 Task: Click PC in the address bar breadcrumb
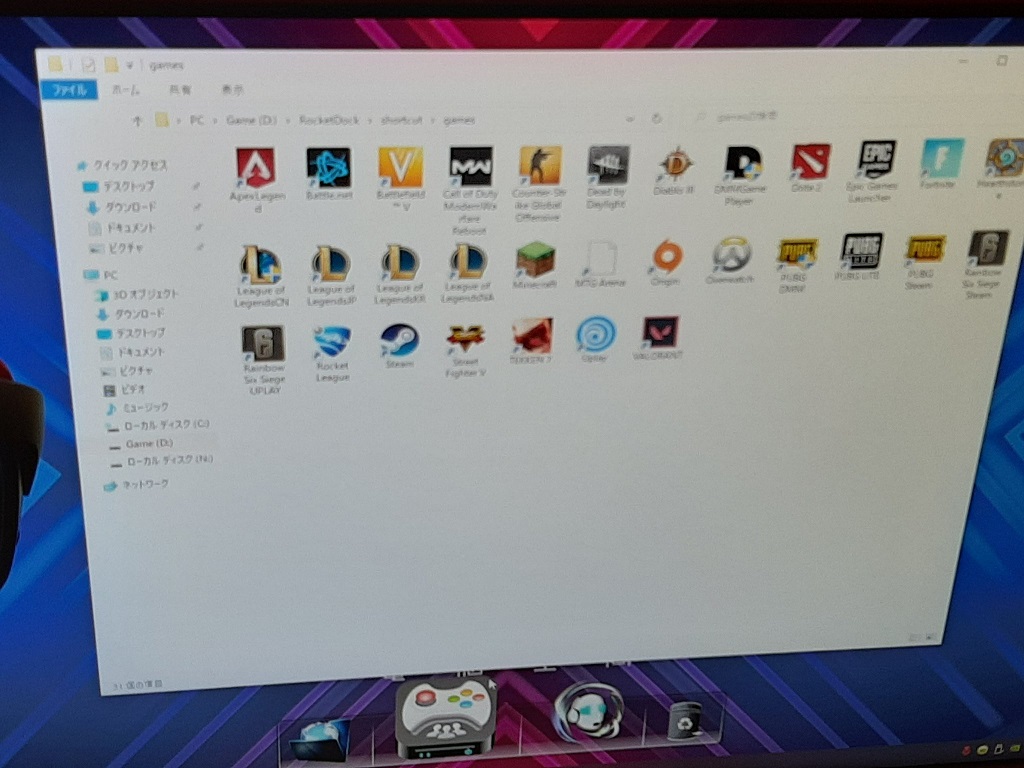(197, 120)
